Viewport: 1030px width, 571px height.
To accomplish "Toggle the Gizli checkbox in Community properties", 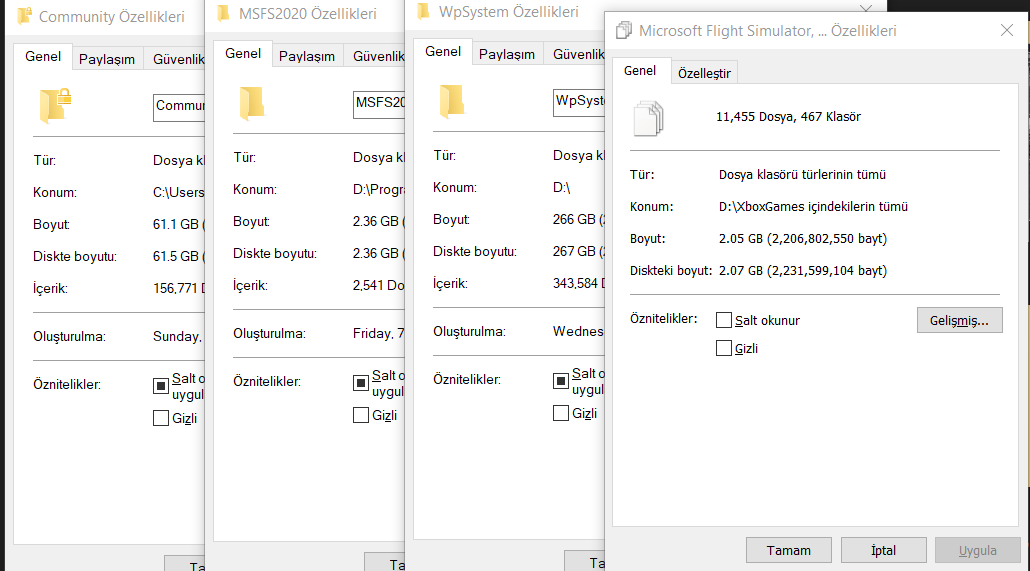I will pos(161,418).
